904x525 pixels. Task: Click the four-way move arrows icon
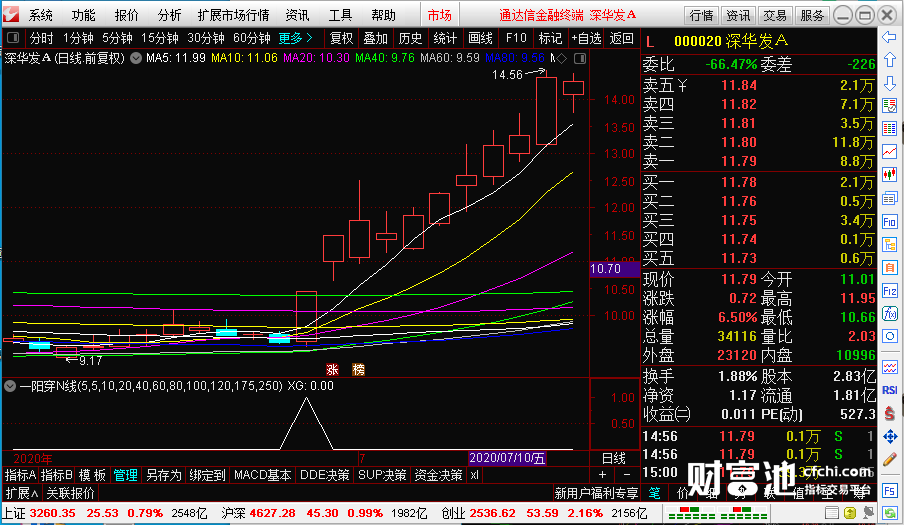[x=889, y=436]
